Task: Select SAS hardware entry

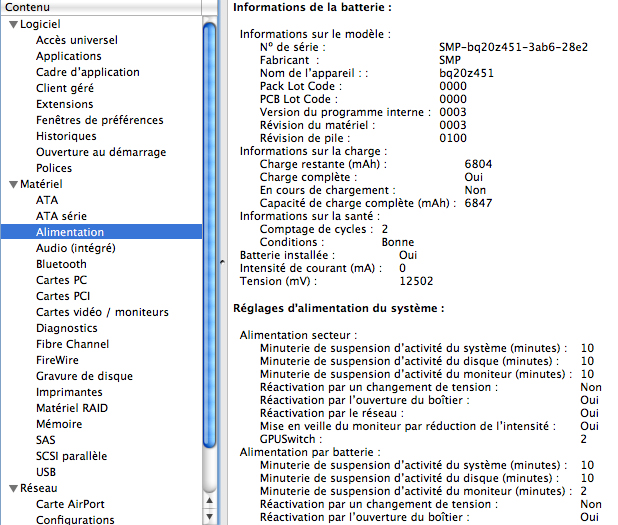Action: tap(46, 440)
